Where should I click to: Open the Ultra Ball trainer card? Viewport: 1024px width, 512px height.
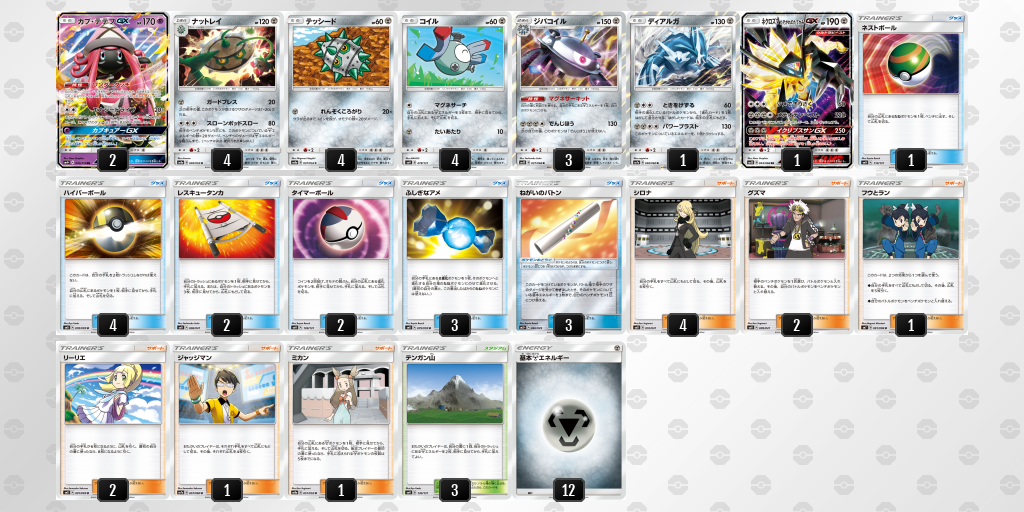coord(113,255)
